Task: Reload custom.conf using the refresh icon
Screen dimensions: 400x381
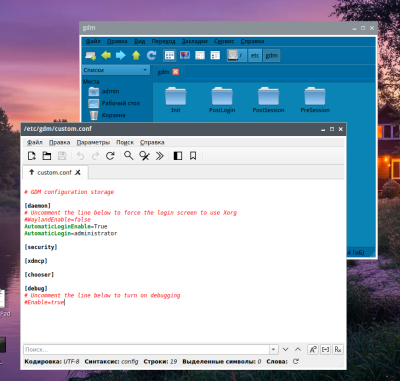Action: pyautogui.click(x=110, y=156)
